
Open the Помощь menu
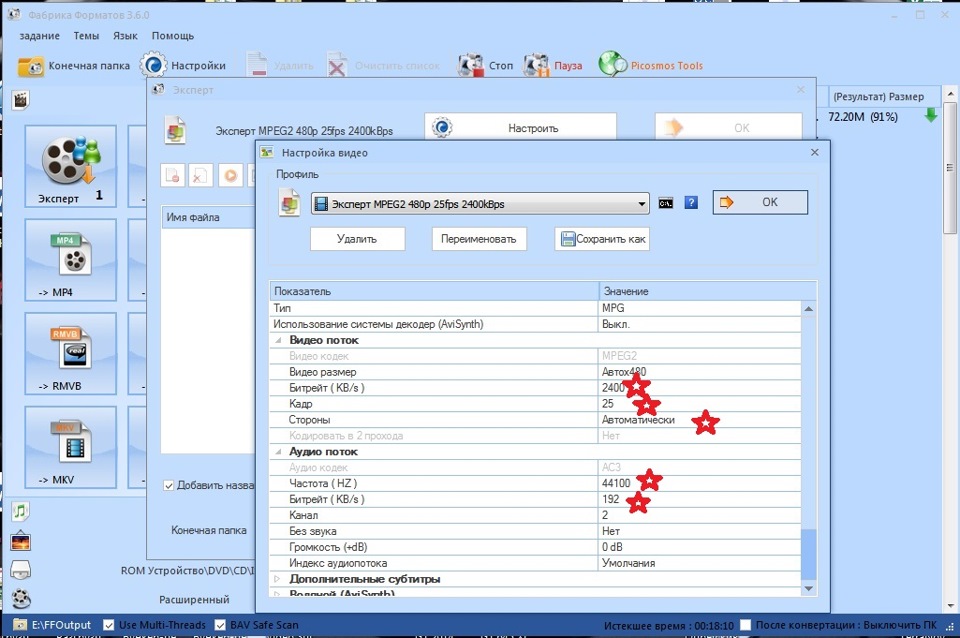pos(173,36)
